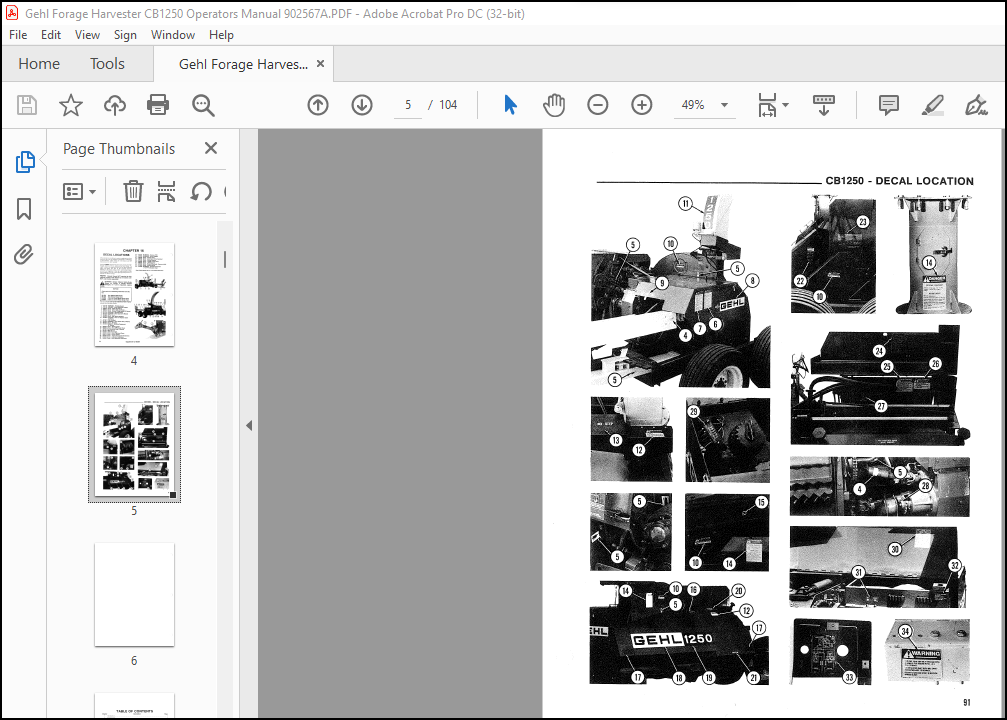The width and height of the screenshot is (1007, 720).
Task: Upload the file to cloud storage
Action: (x=115, y=105)
